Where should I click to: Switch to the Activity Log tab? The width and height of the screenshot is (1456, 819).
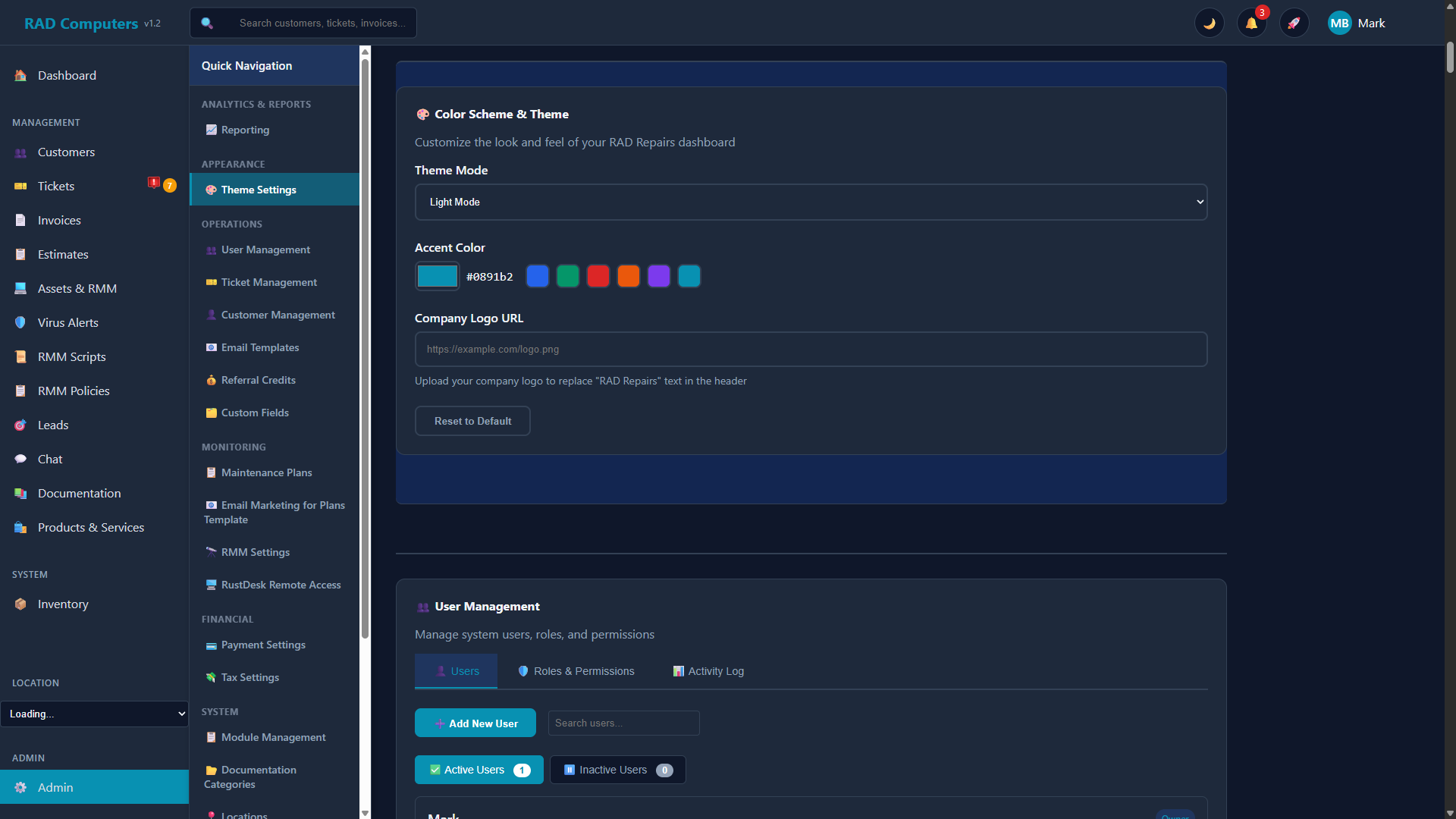[707, 670]
